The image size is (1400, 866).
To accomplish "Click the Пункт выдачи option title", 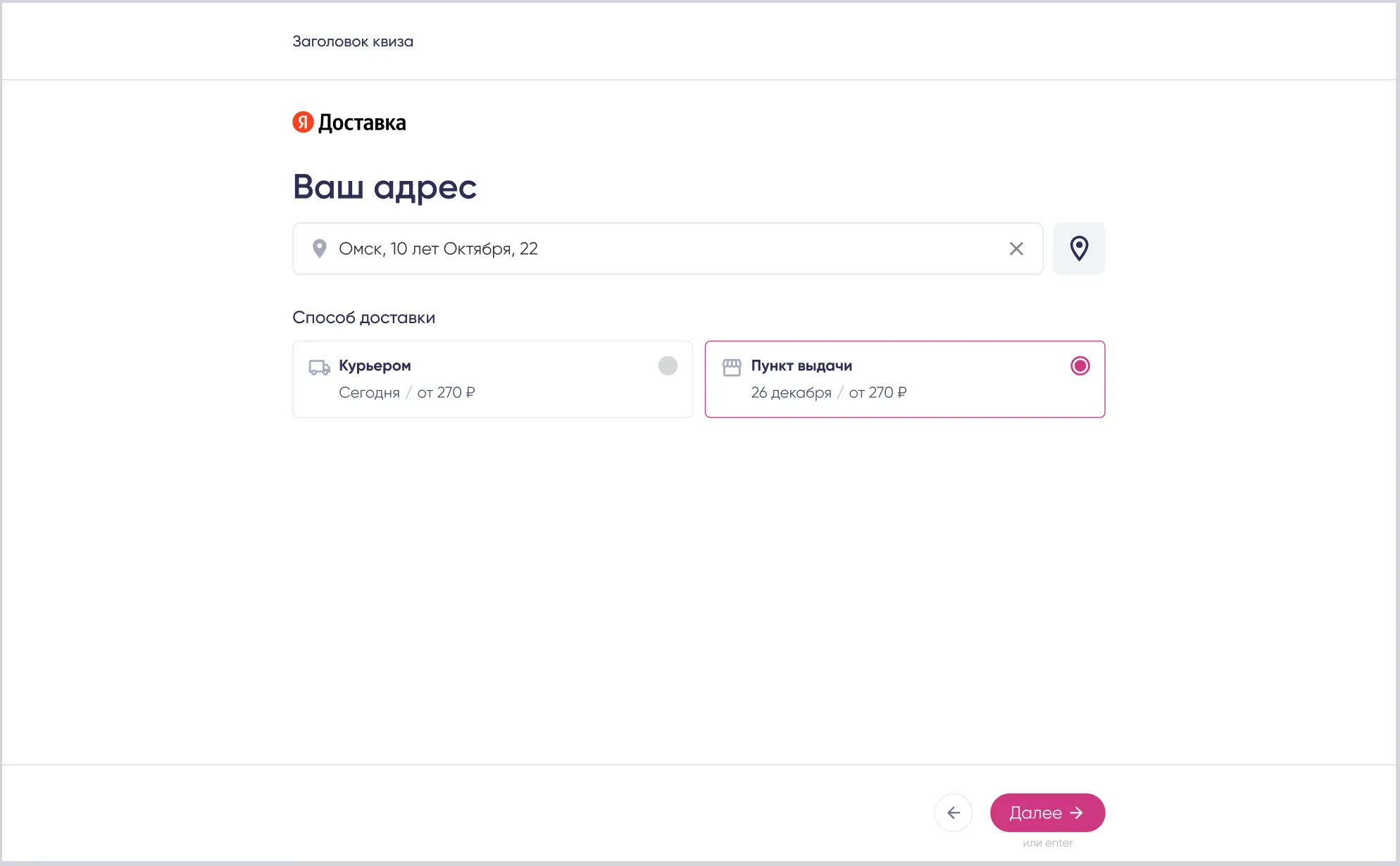I will (801, 366).
